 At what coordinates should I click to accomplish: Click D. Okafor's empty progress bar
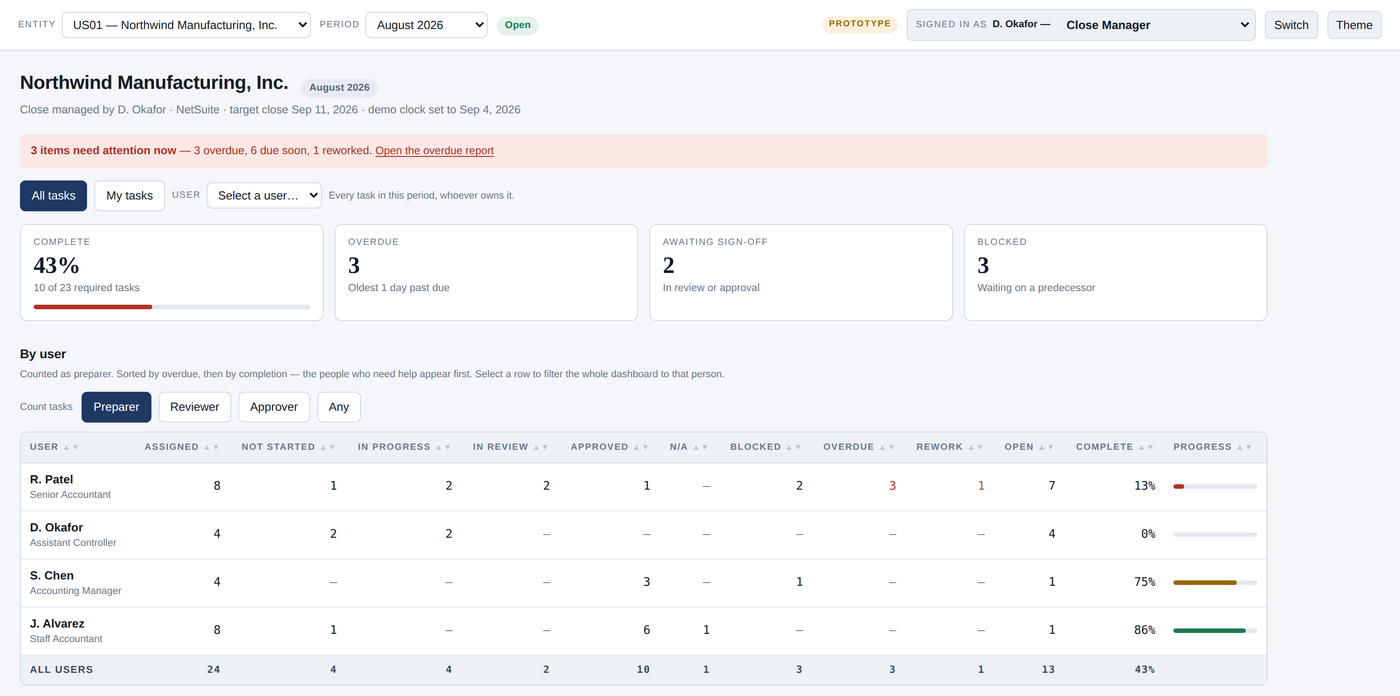1215,534
